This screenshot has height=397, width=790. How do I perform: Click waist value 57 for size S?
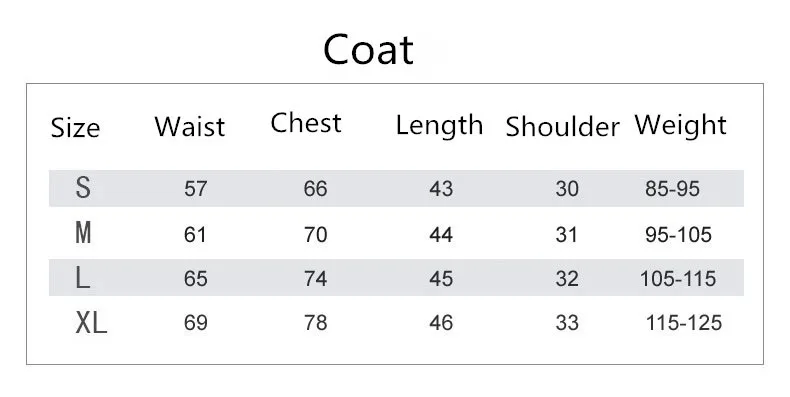(x=195, y=189)
